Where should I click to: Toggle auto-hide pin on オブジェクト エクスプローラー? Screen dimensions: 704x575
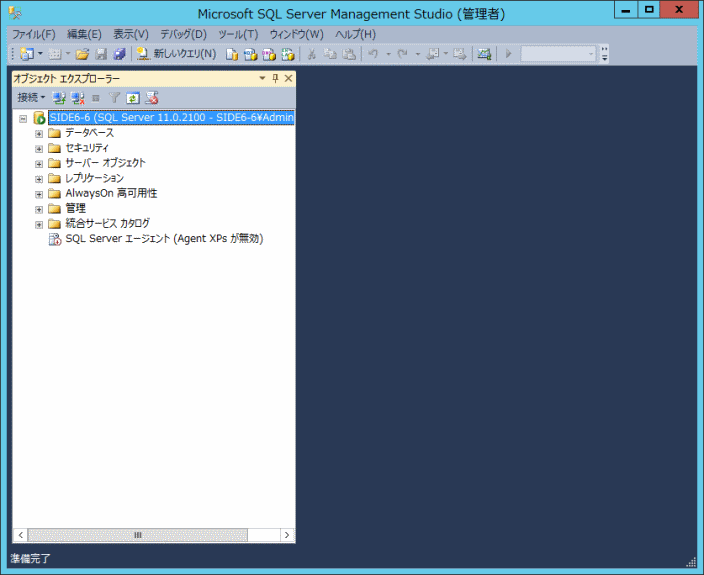(x=276, y=78)
